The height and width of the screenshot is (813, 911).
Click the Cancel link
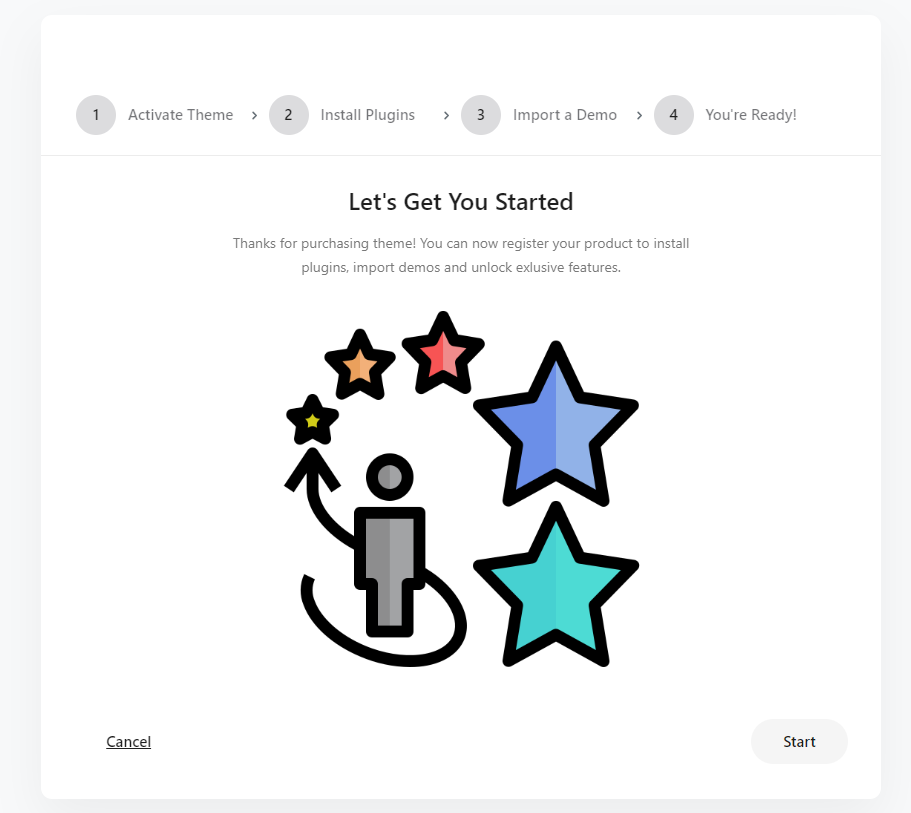click(x=128, y=742)
